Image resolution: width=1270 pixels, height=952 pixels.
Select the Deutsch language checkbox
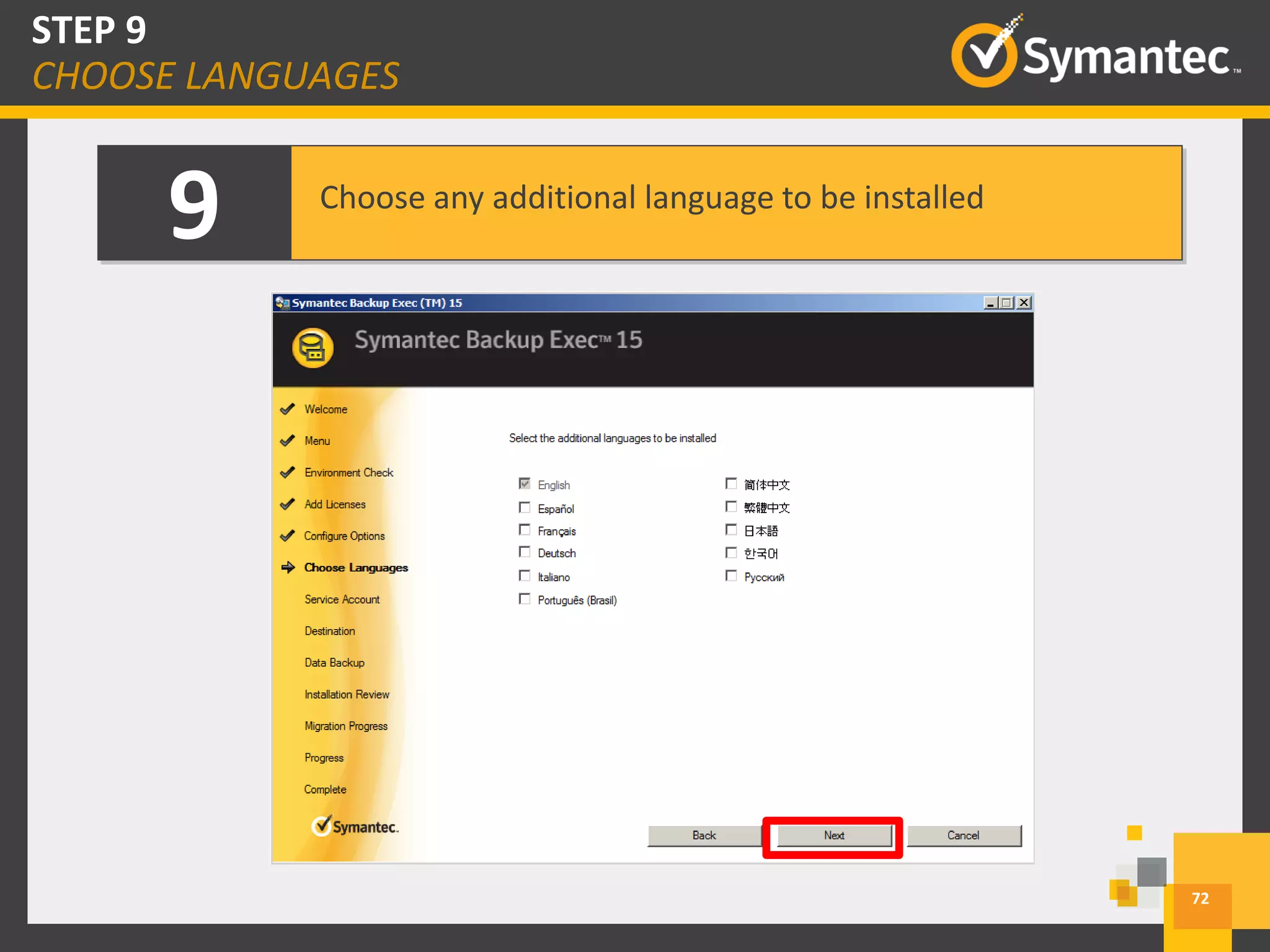[x=525, y=552]
